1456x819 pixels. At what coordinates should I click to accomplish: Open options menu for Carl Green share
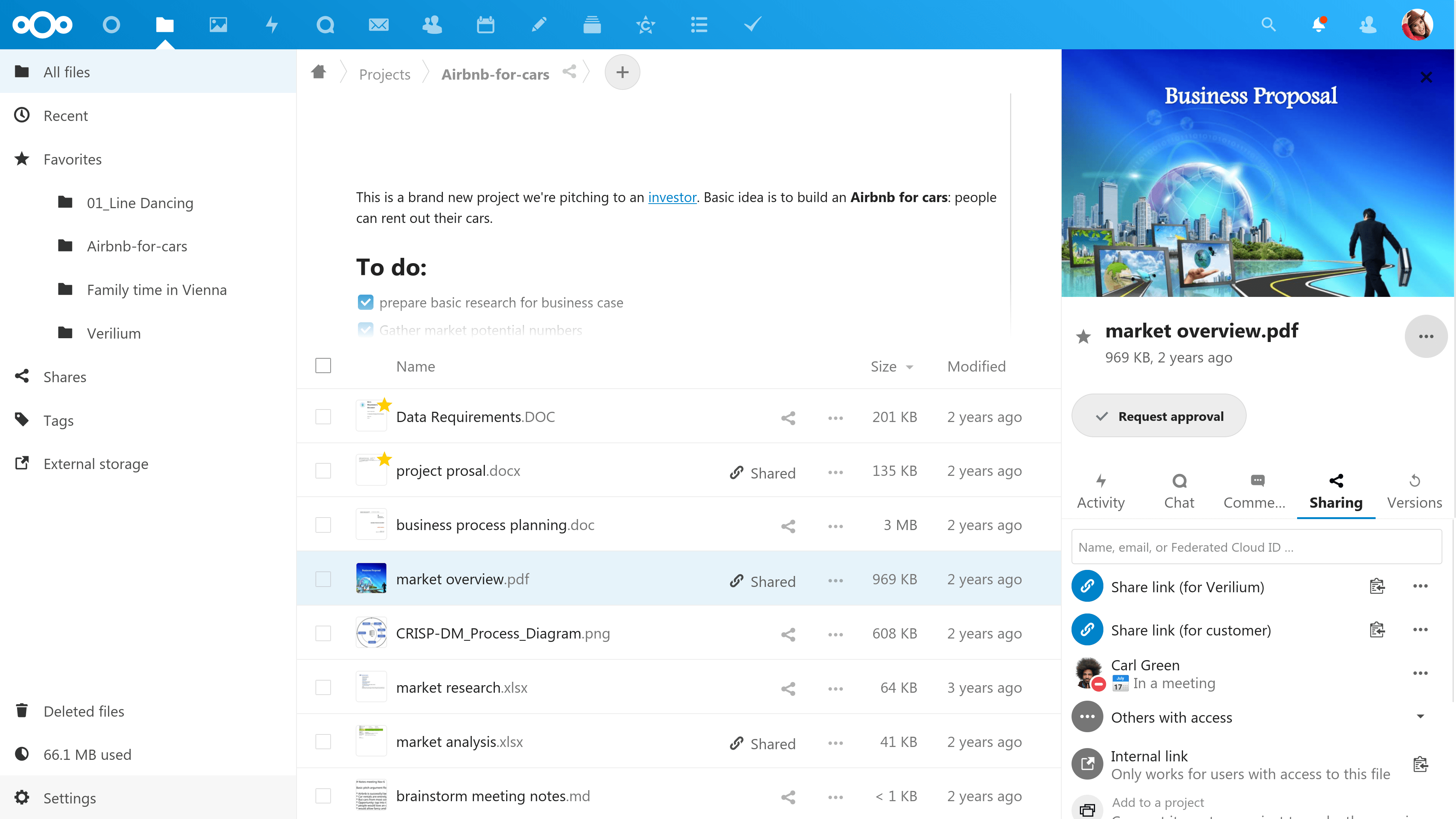[1420, 673]
